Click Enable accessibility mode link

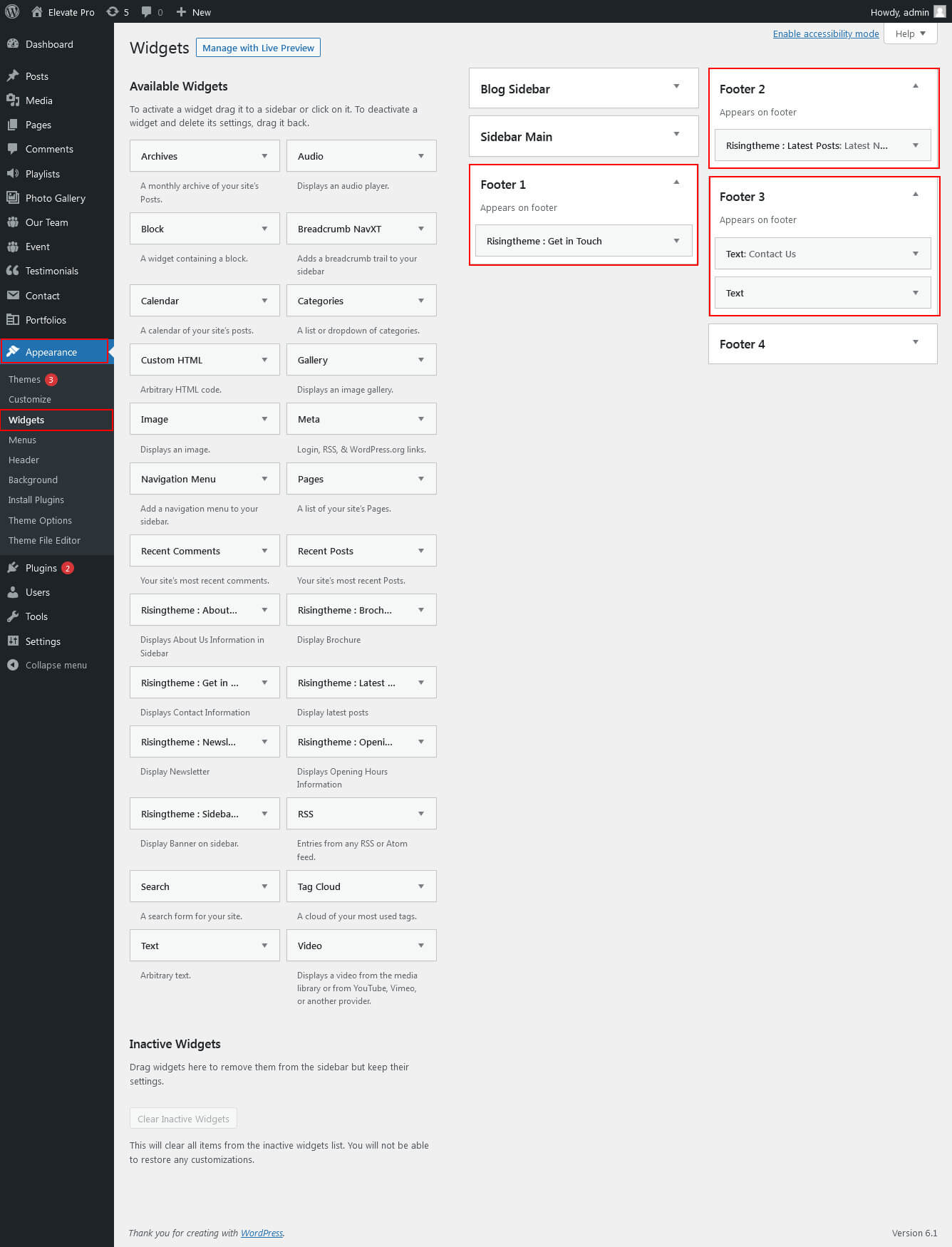[825, 33]
